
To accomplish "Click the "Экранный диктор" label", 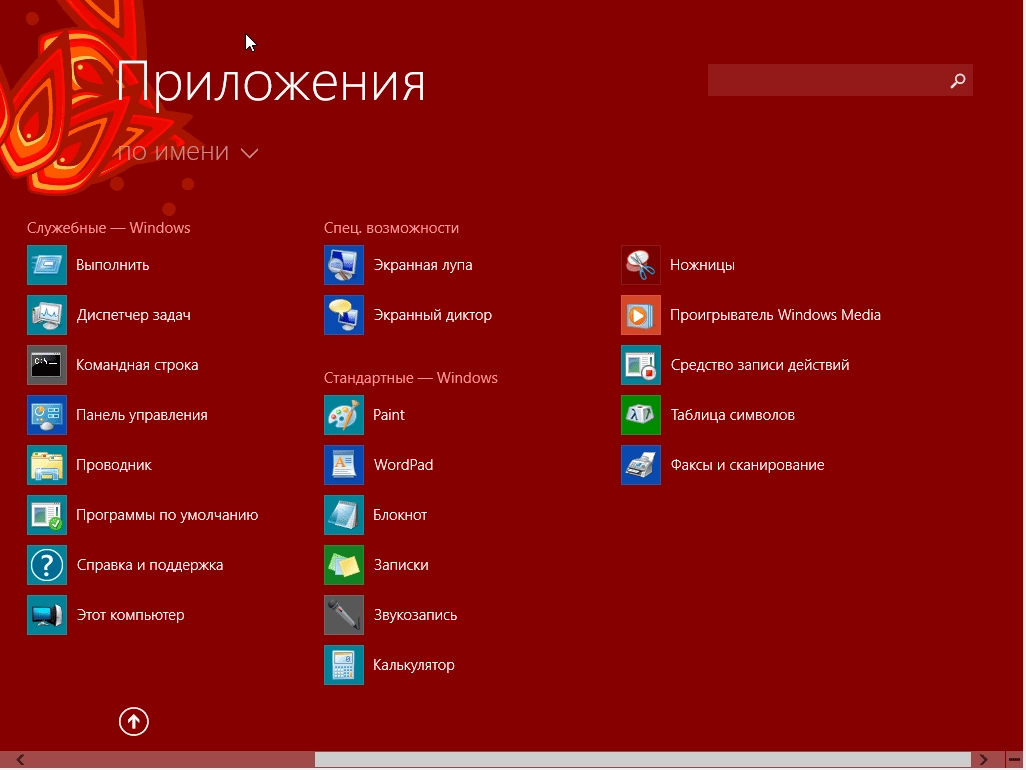I will tap(433, 315).
